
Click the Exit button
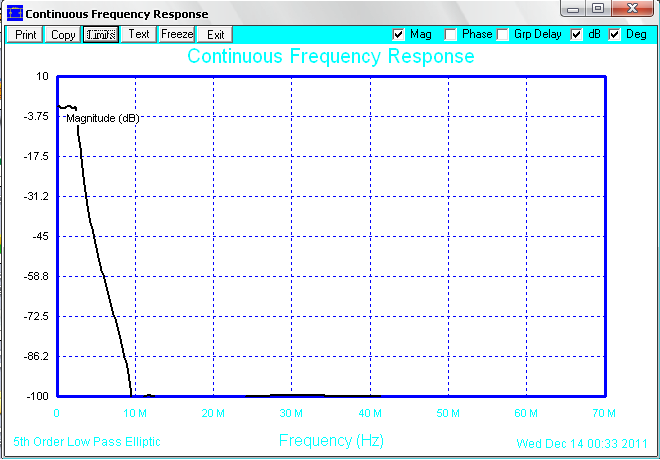[215, 35]
